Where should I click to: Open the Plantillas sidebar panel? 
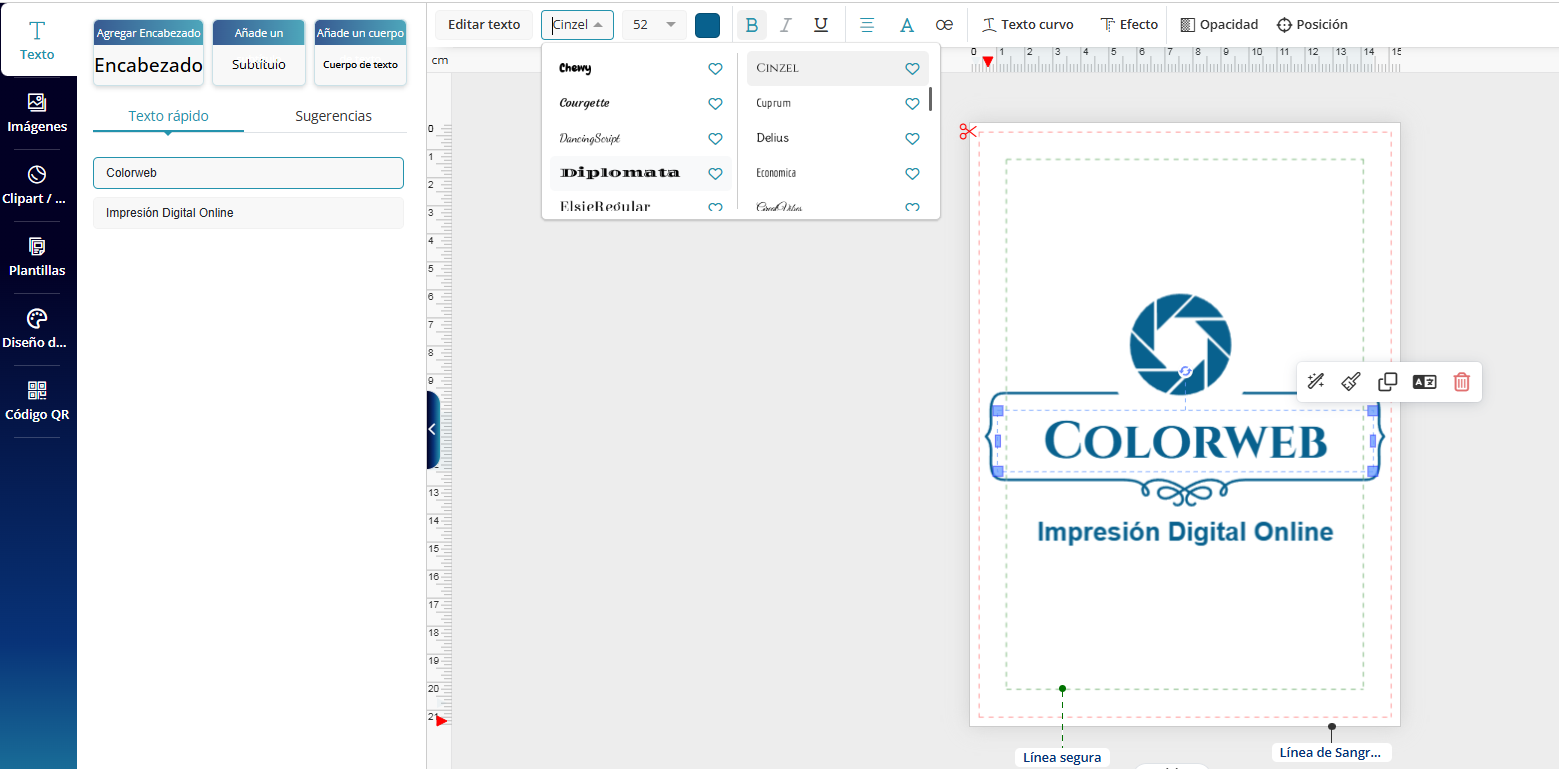tap(37, 257)
